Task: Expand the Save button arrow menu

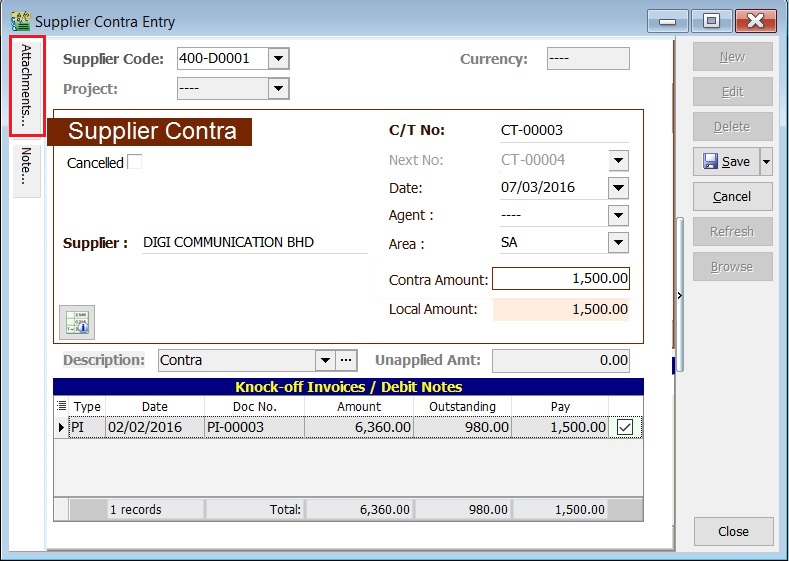Action: [x=766, y=162]
